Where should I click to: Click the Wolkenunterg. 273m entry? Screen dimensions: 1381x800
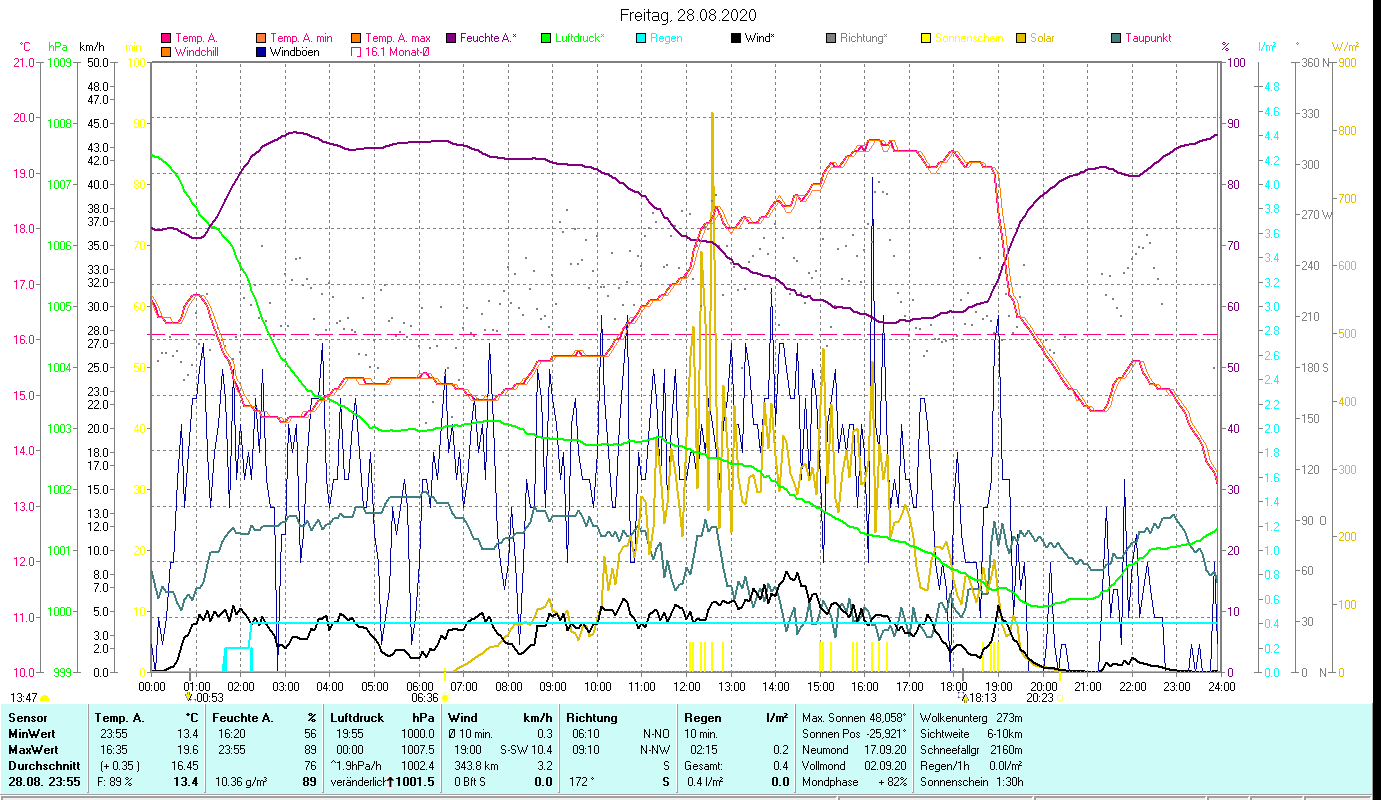click(970, 718)
